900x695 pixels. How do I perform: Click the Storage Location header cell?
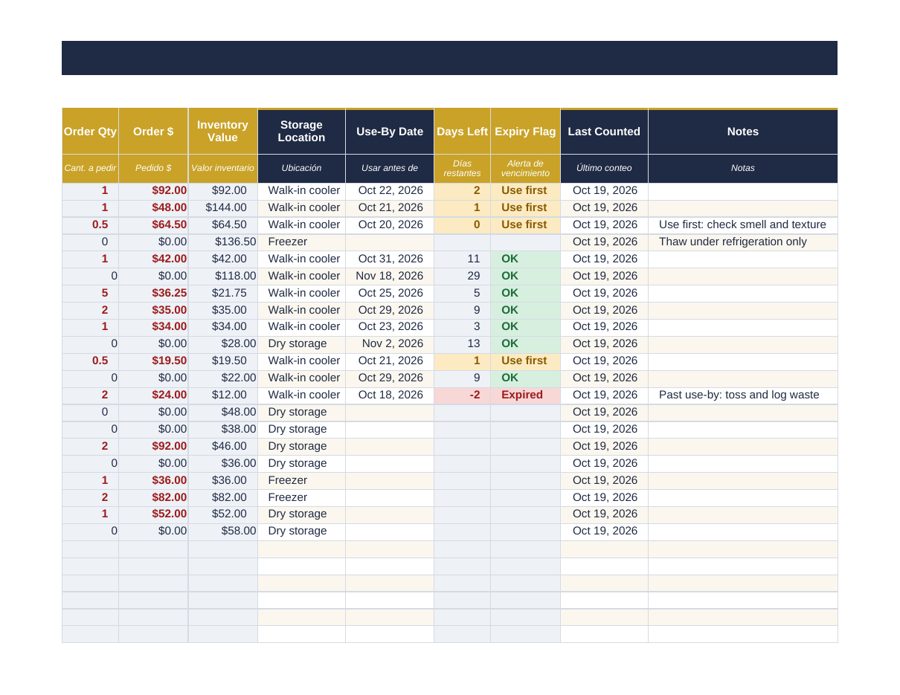pyautogui.click(x=301, y=131)
